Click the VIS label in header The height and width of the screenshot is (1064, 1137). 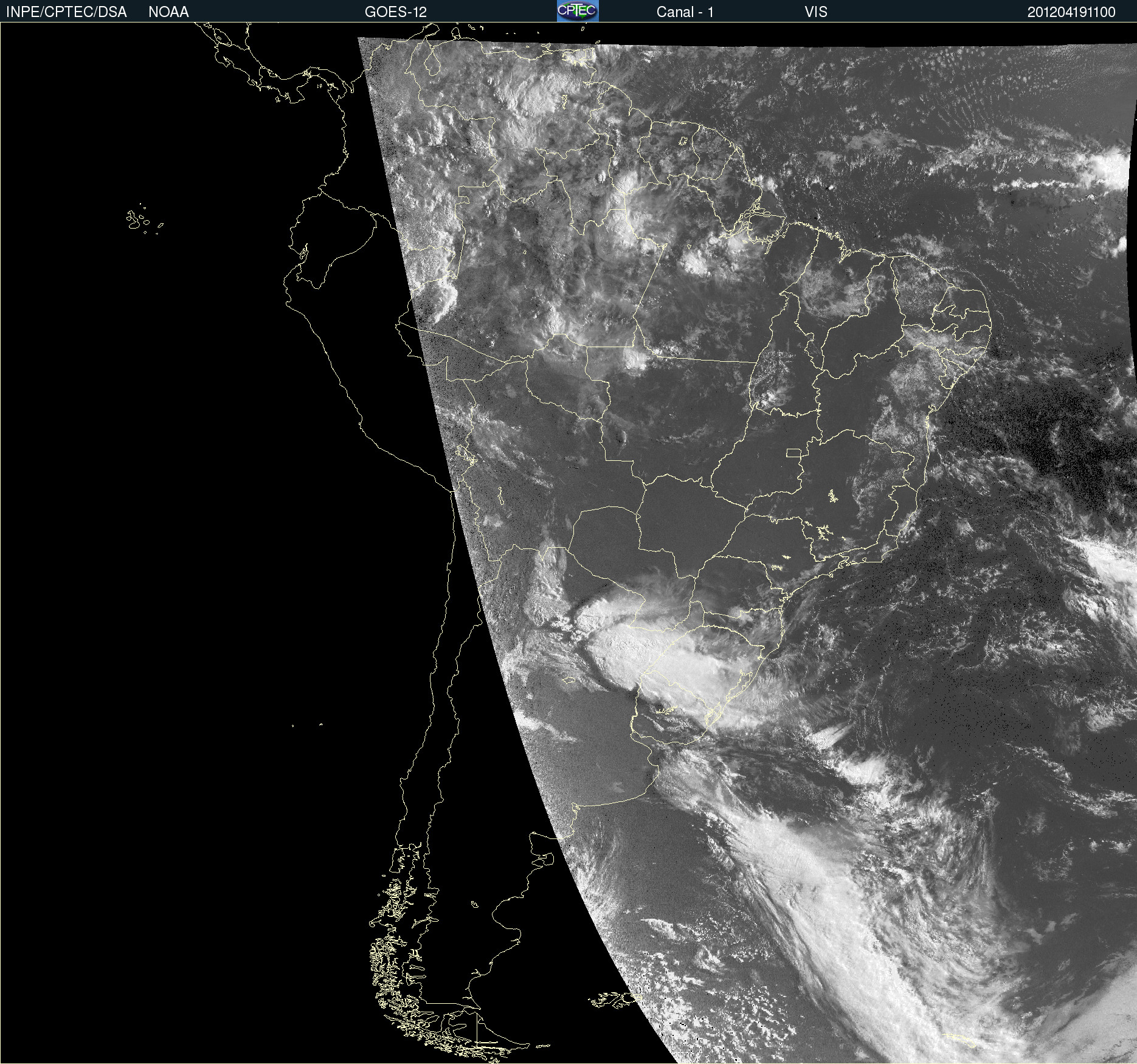tap(815, 12)
